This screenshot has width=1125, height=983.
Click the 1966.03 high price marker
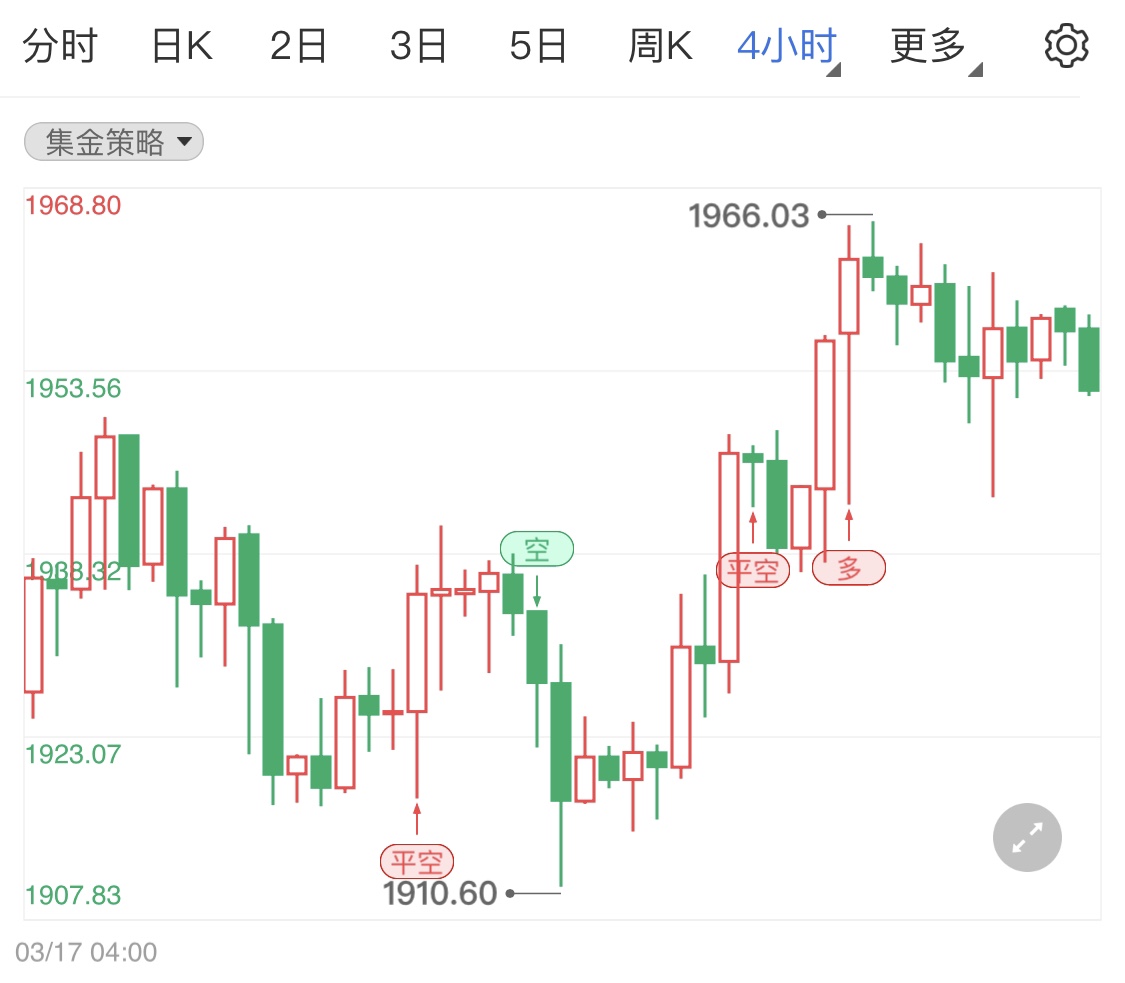click(751, 214)
